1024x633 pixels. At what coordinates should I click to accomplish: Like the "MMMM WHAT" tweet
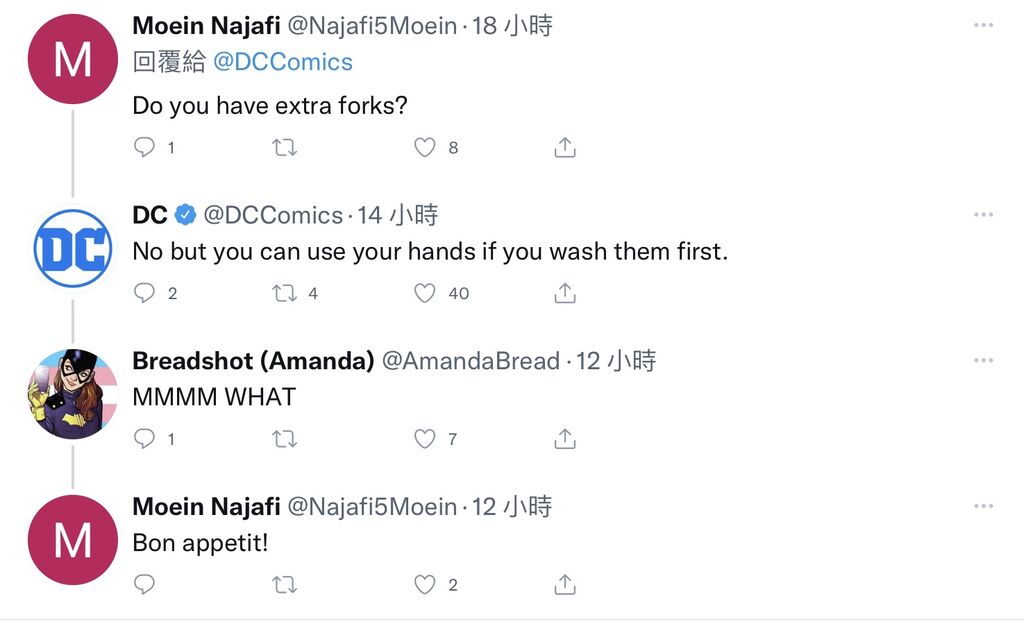point(425,439)
